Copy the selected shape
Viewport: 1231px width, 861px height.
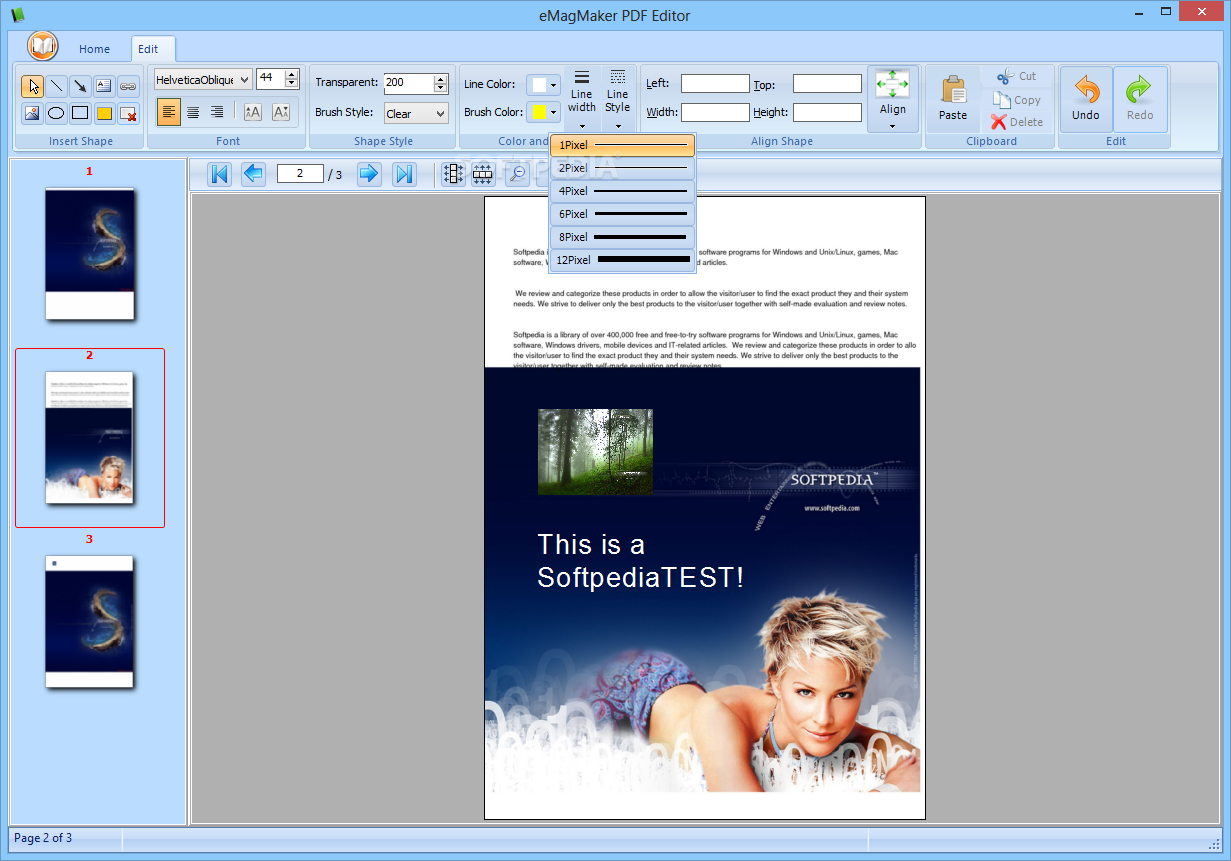pos(1017,100)
